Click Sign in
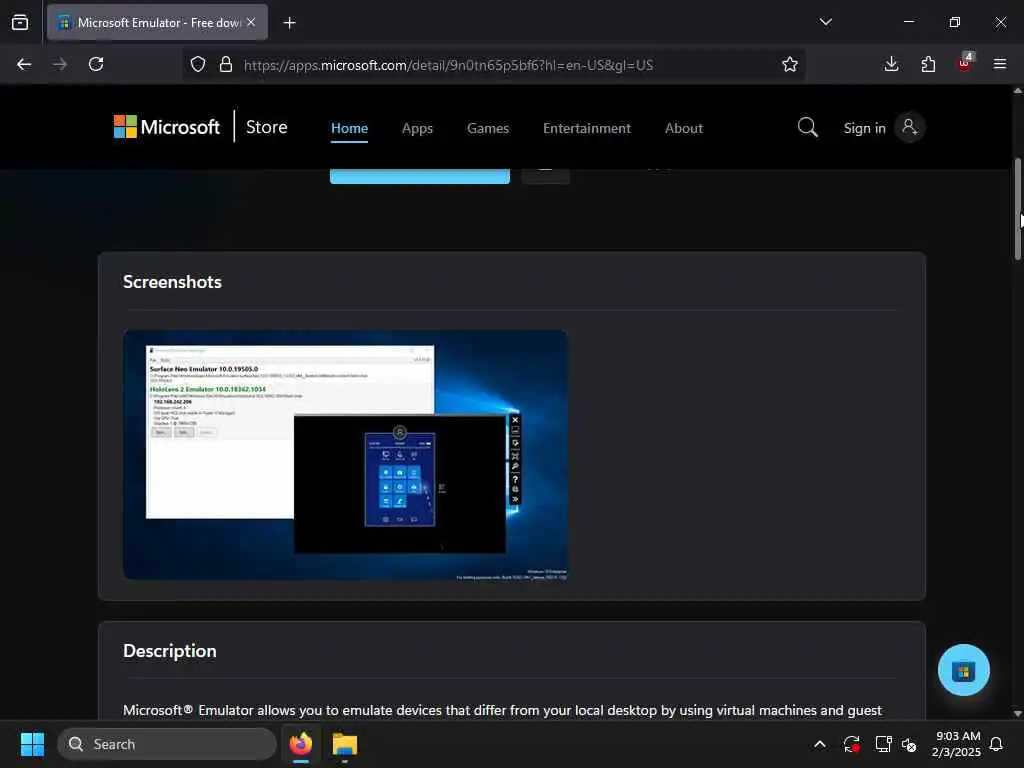1024x768 pixels. (865, 128)
